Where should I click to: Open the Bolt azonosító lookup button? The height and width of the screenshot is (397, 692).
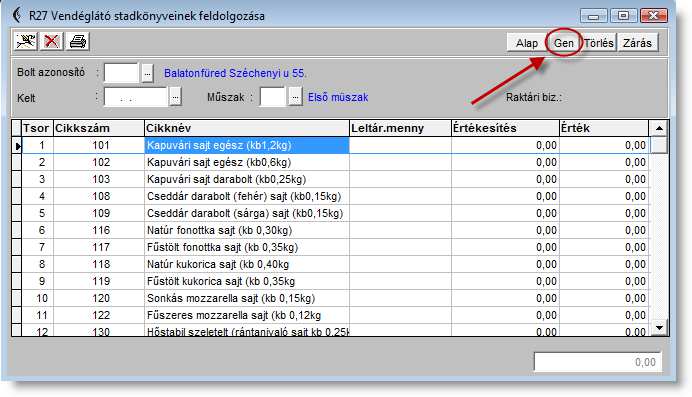(x=147, y=73)
